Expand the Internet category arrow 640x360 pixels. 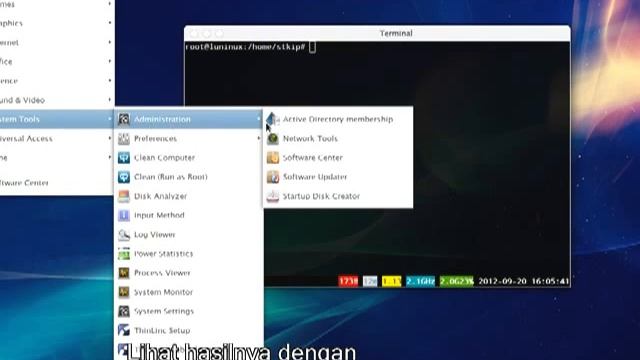pyautogui.click(x=109, y=42)
